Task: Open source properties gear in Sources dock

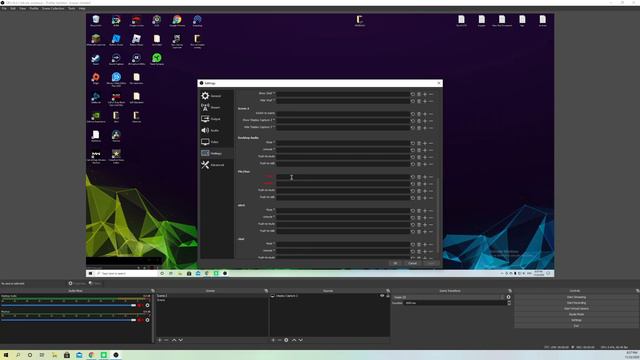Action: [286, 340]
